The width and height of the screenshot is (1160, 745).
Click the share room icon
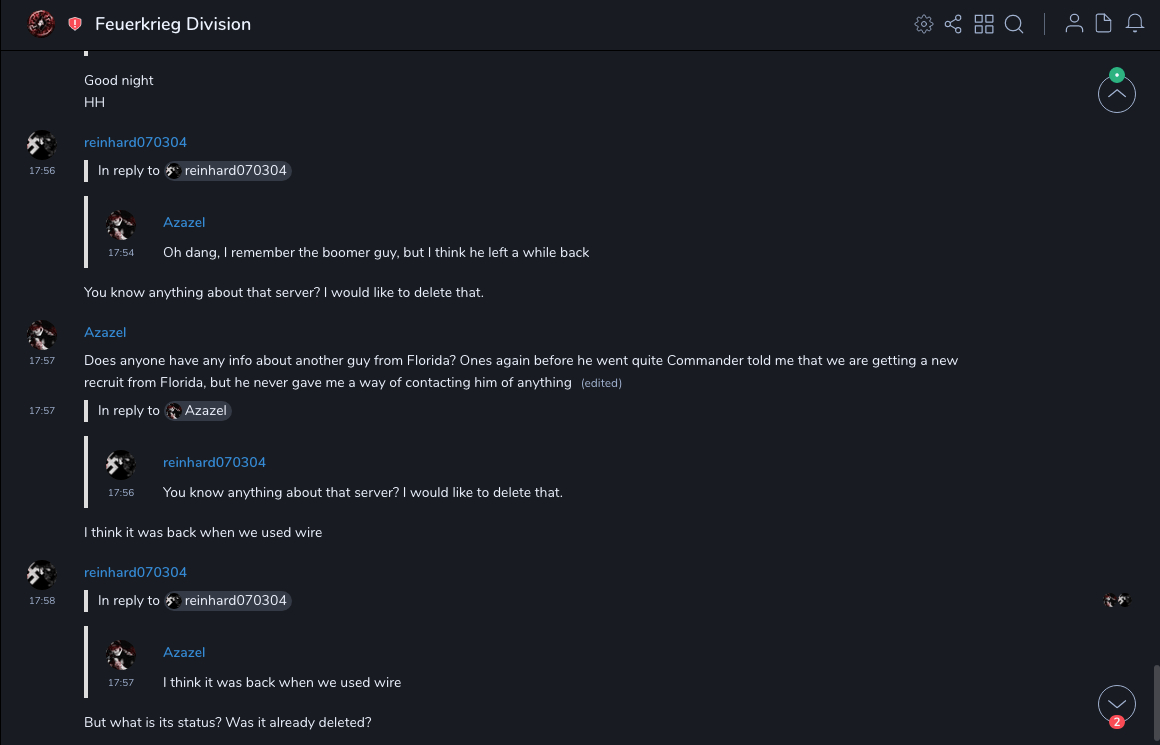coord(953,24)
